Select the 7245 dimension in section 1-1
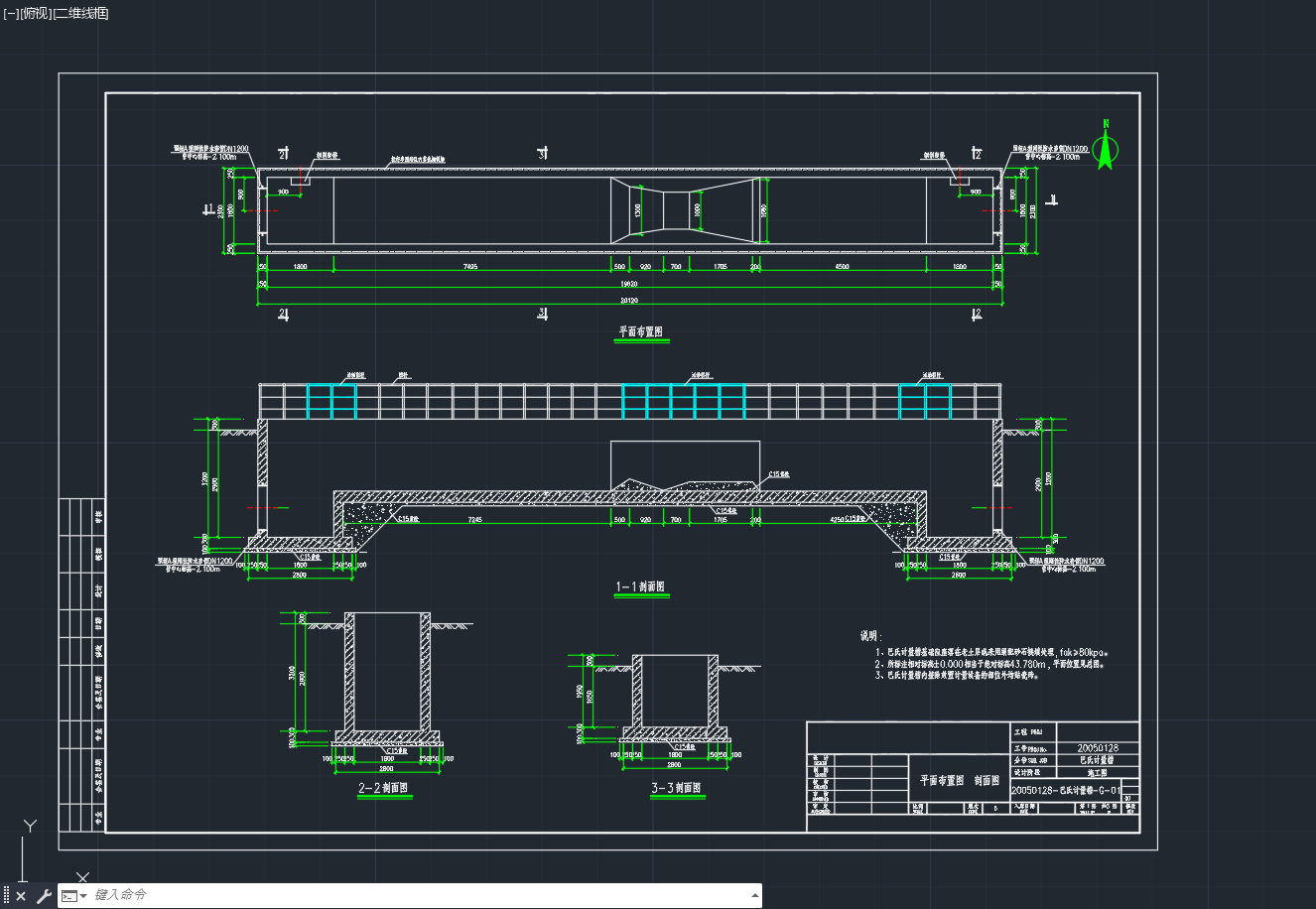Screen dimensions: 1316x909 point(474,519)
